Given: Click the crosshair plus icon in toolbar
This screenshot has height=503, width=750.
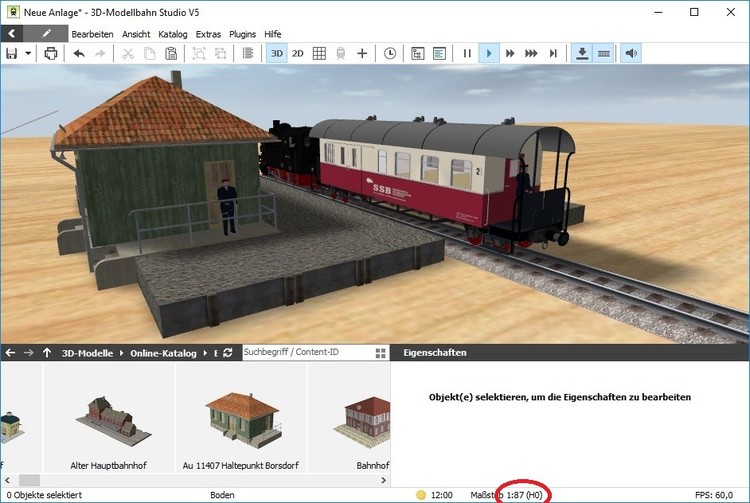Looking at the screenshot, I should pos(362,53).
